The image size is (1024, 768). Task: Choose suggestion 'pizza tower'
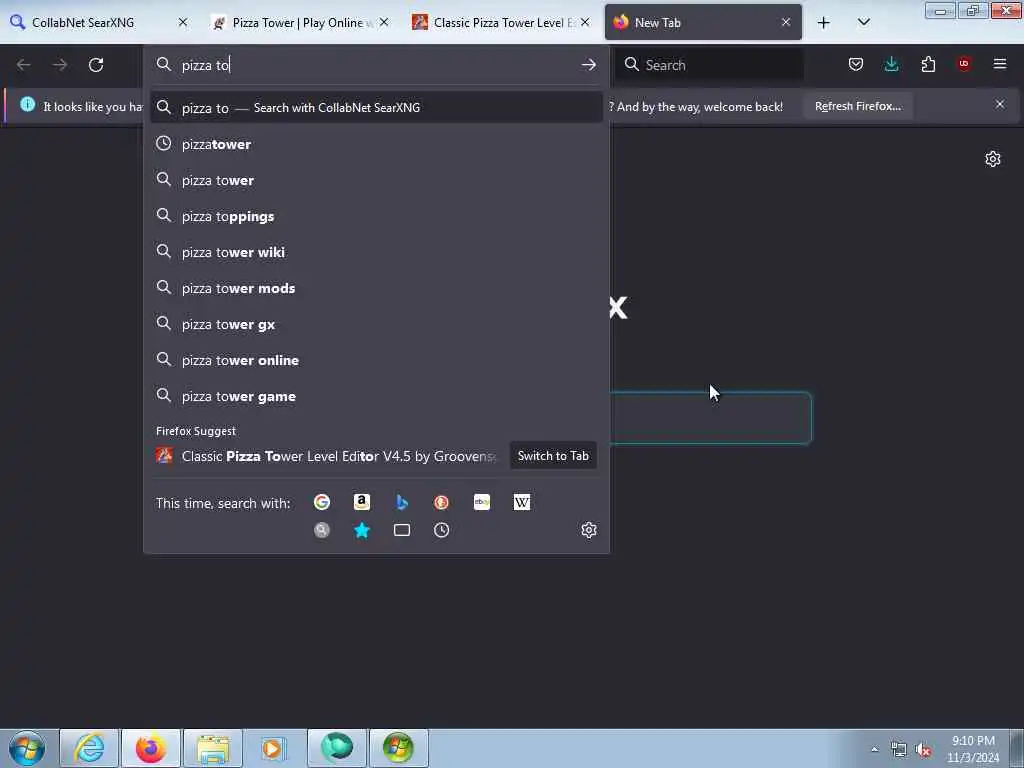(x=376, y=180)
